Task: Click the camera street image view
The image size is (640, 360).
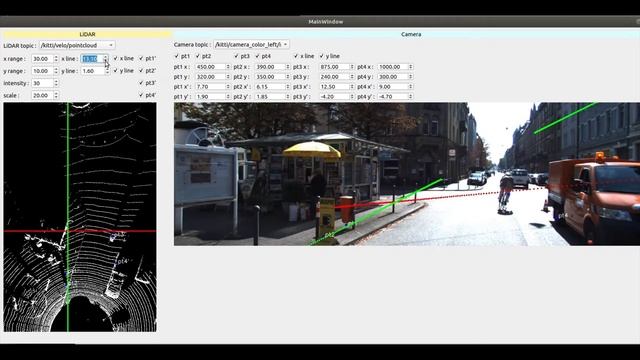Action: coord(407,174)
